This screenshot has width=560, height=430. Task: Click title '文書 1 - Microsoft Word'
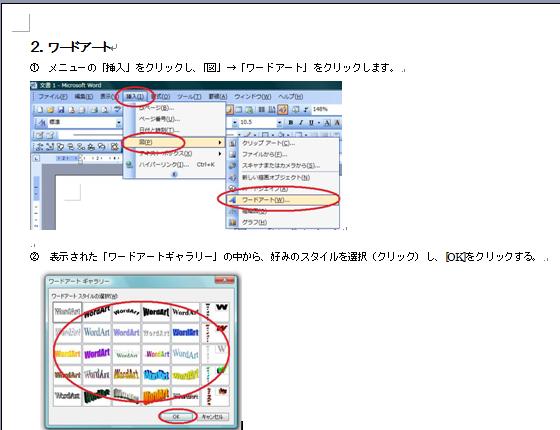click(71, 85)
